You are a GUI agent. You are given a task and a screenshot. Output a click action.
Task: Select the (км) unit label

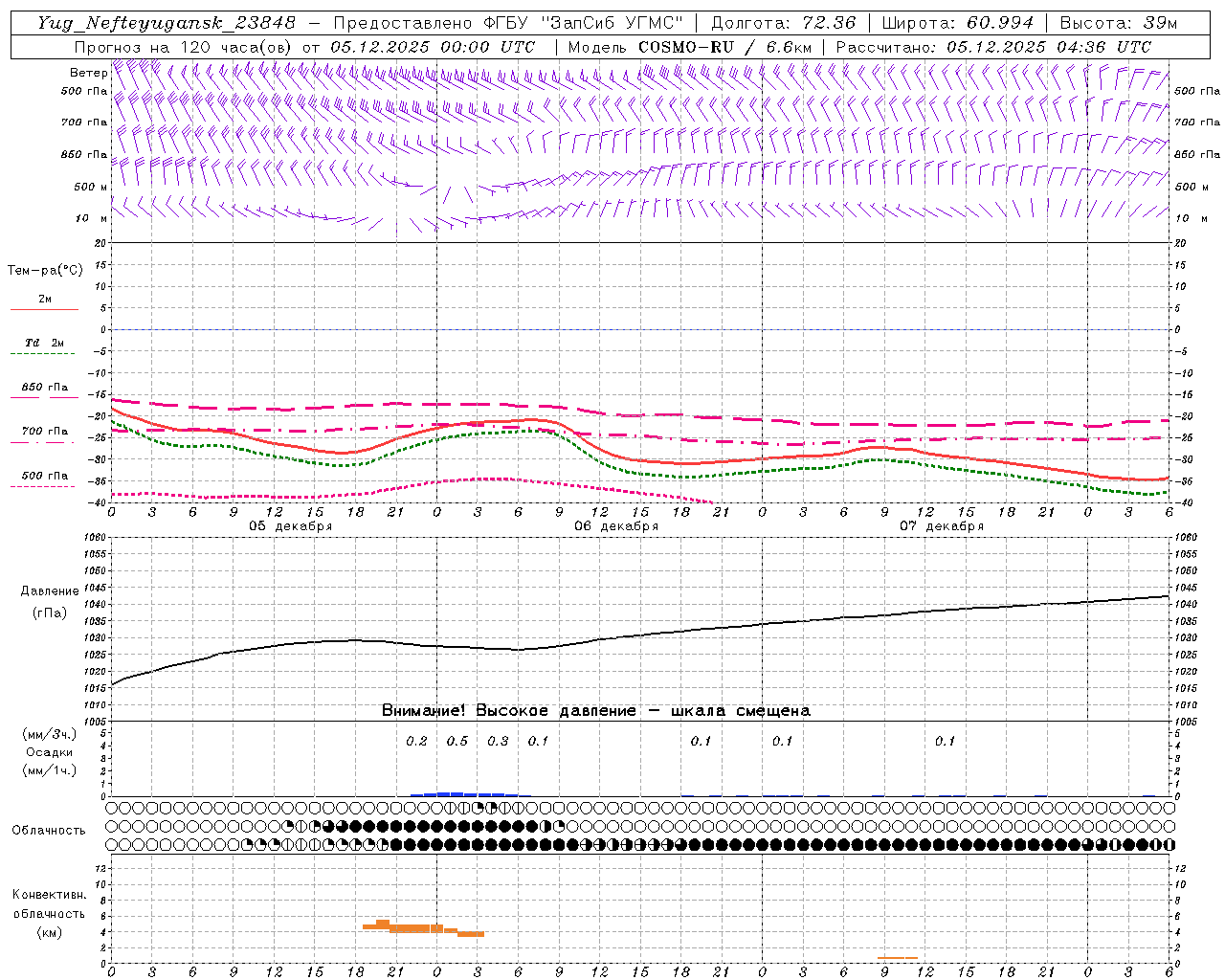[49, 931]
